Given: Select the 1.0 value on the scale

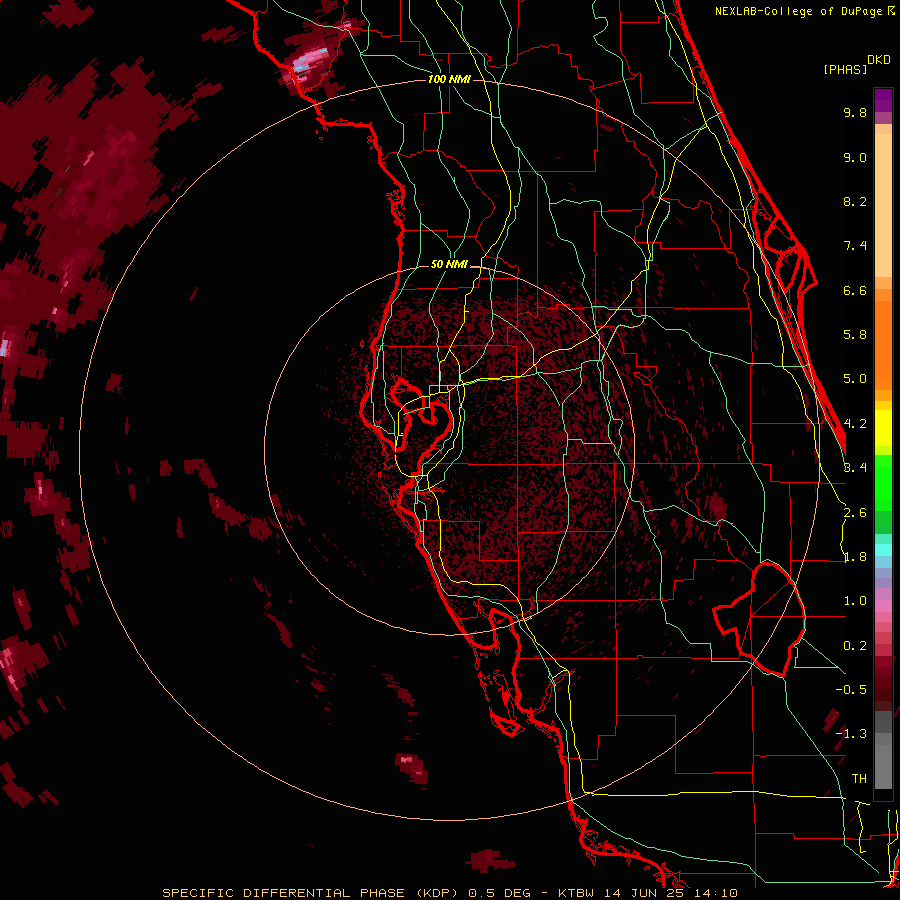Looking at the screenshot, I should click(x=855, y=601).
